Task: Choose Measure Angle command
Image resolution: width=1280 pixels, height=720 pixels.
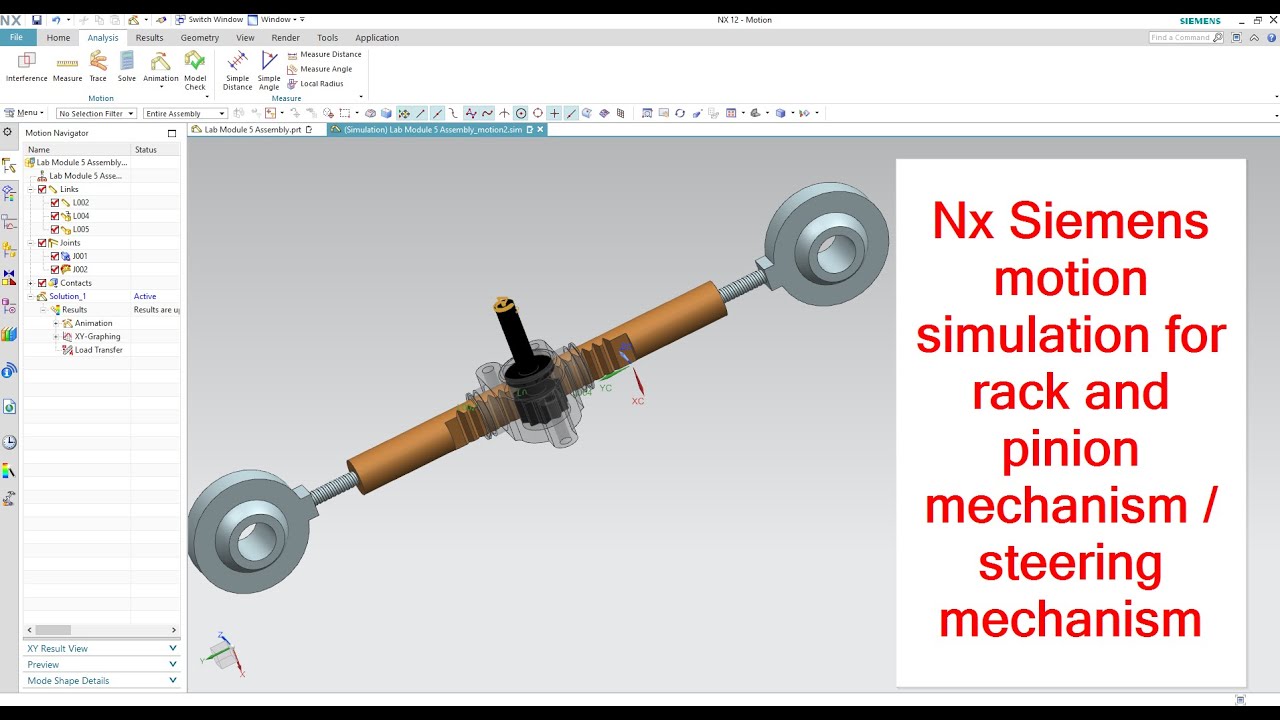Action: pyautogui.click(x=319, y=69)
